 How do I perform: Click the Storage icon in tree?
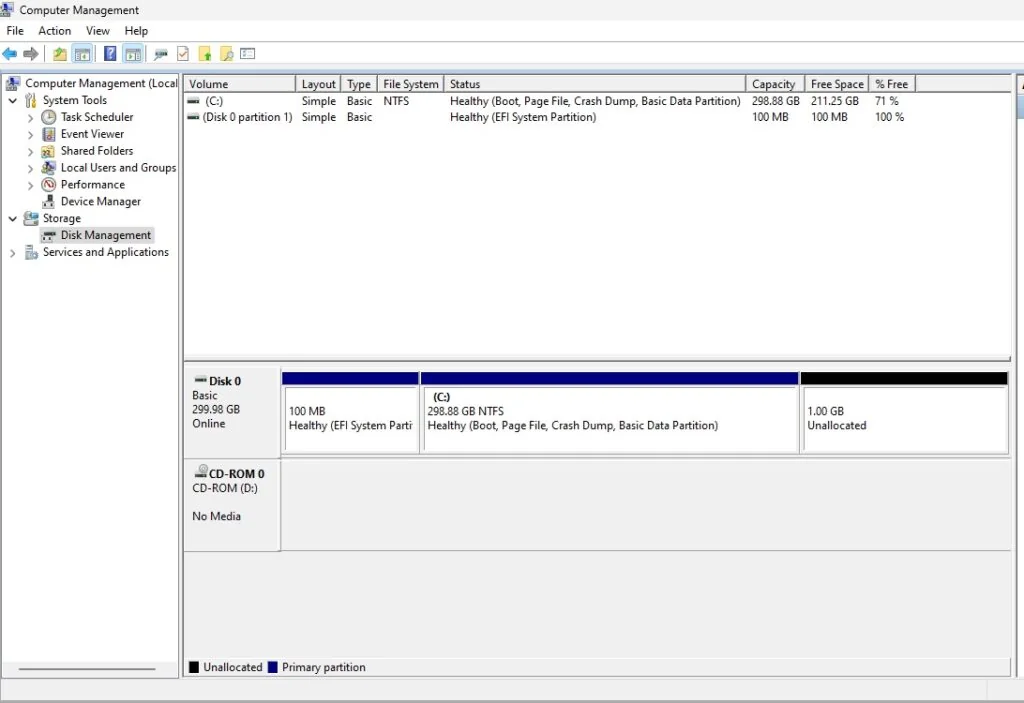coord(31,218)
